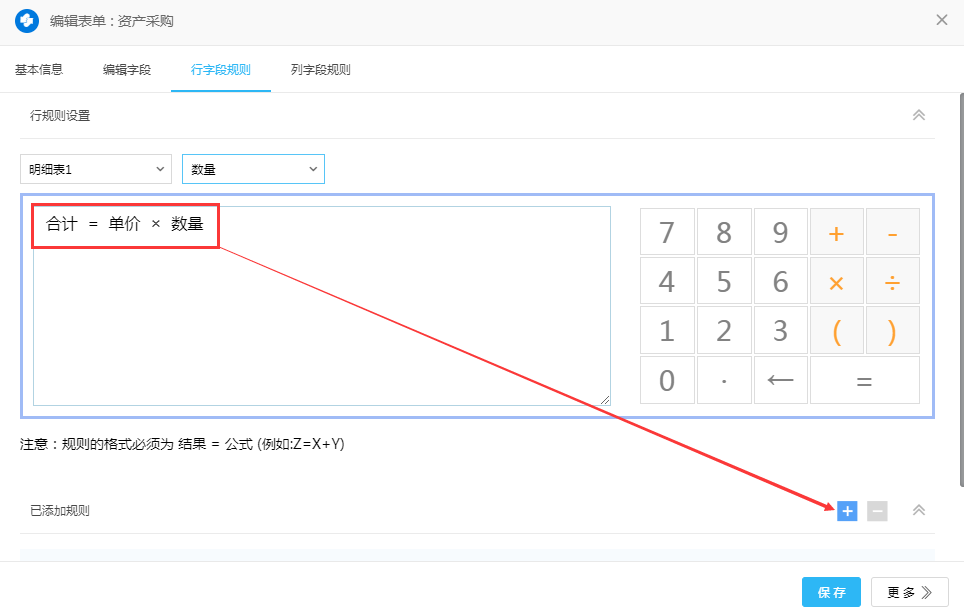Collapse the 行规则设置 section
This screenshot has width=964, height=616.
(919, 115)
